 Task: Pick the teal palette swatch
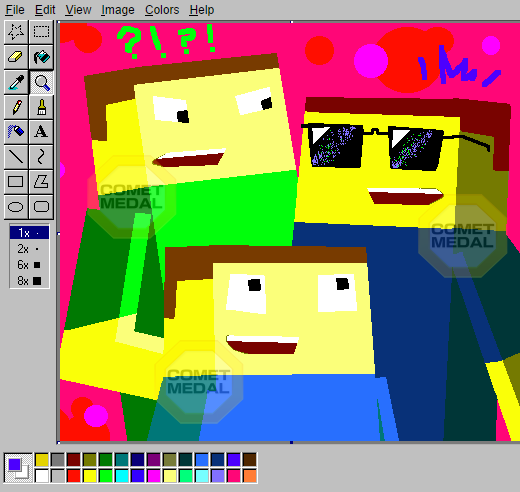(x=122, y=460)
